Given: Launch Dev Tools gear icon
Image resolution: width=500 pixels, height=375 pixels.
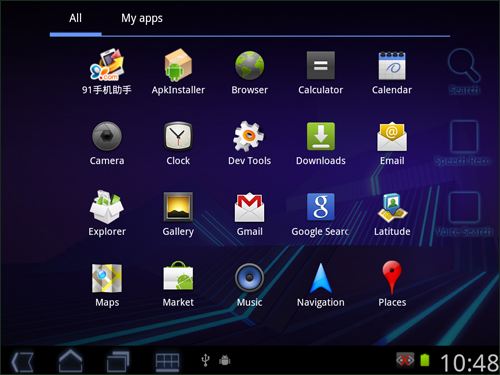Looking at the screenshot, I should [249, 136].
